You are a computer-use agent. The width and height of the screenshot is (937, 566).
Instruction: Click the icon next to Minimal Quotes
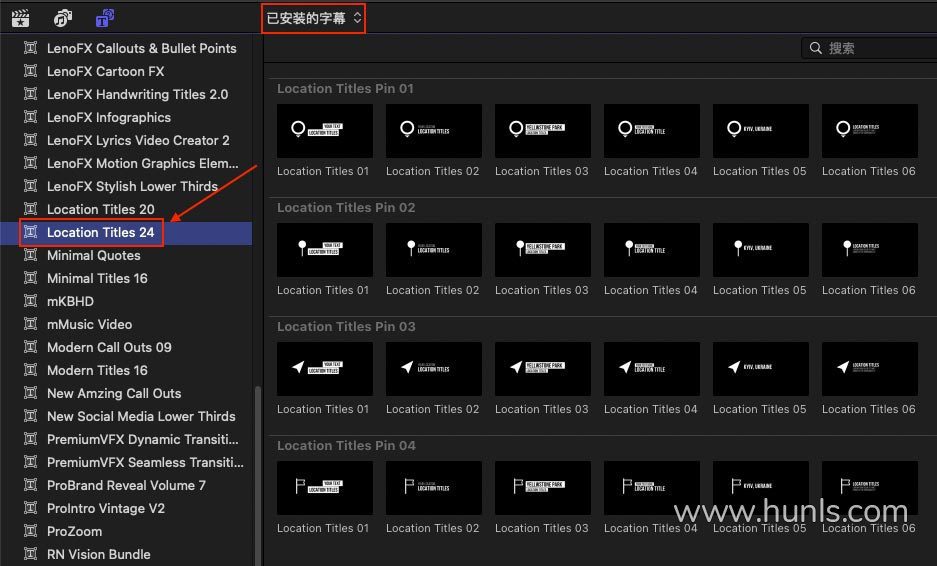coord(30,255)
